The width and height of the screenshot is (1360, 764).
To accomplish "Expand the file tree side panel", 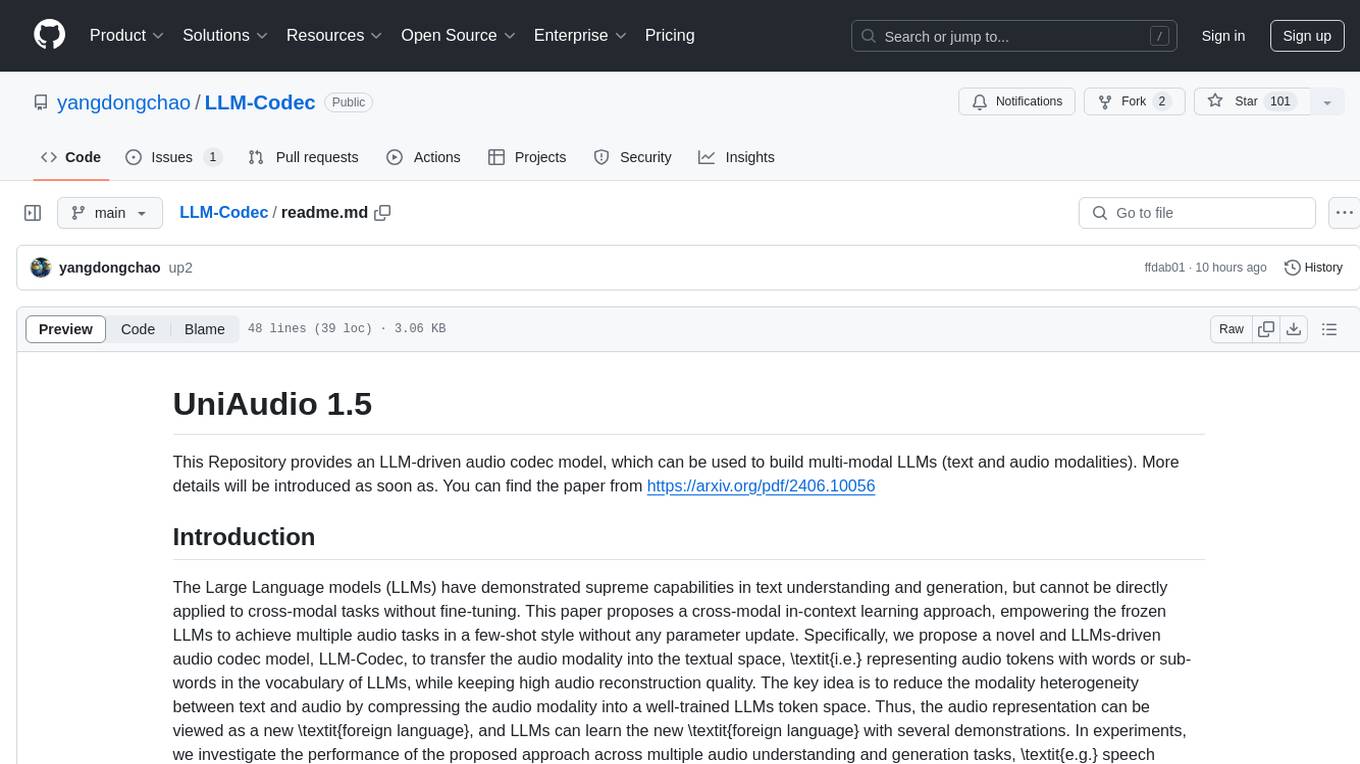I will tap(33, 213).
